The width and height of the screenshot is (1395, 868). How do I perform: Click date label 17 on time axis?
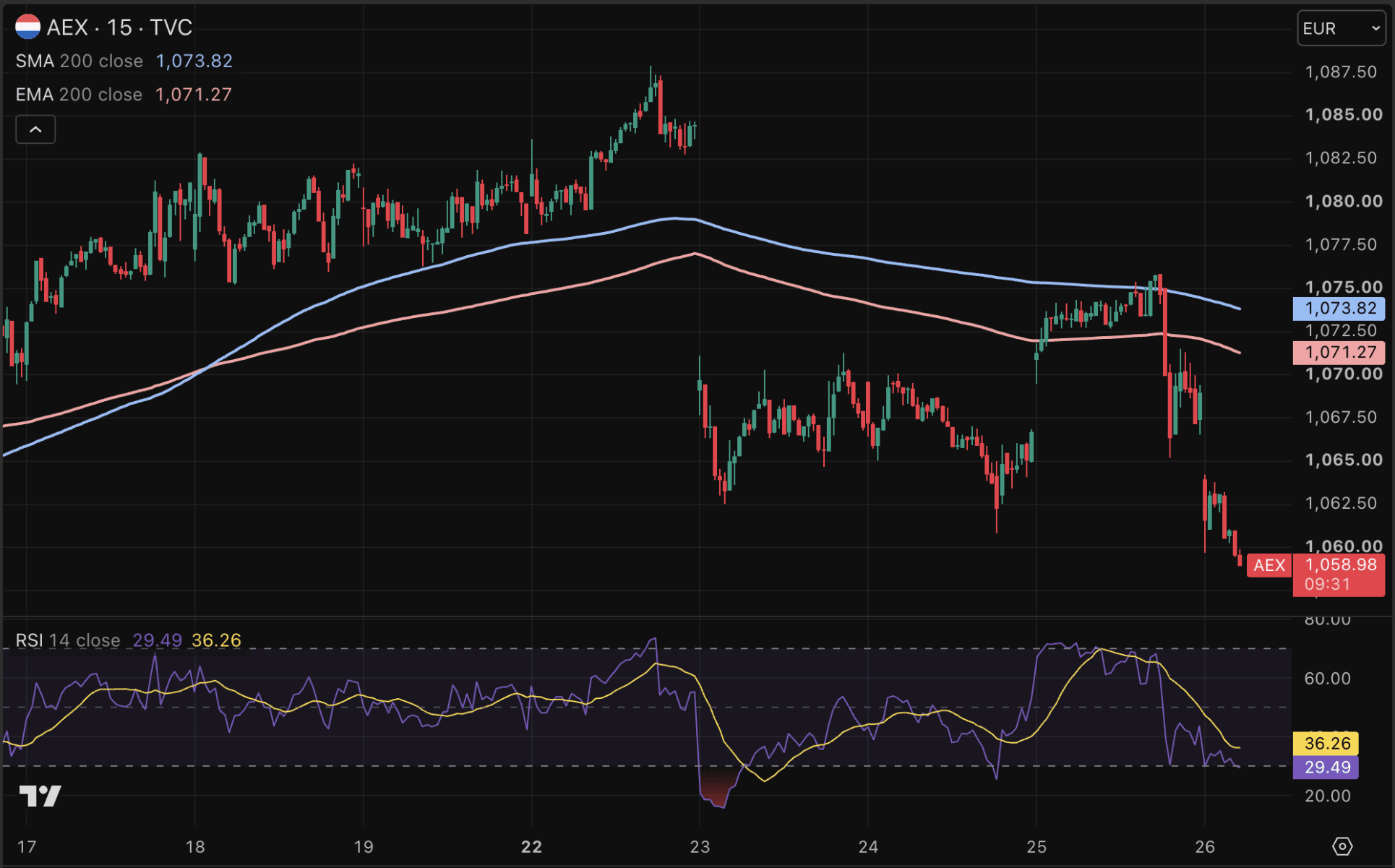pos(27,847)
